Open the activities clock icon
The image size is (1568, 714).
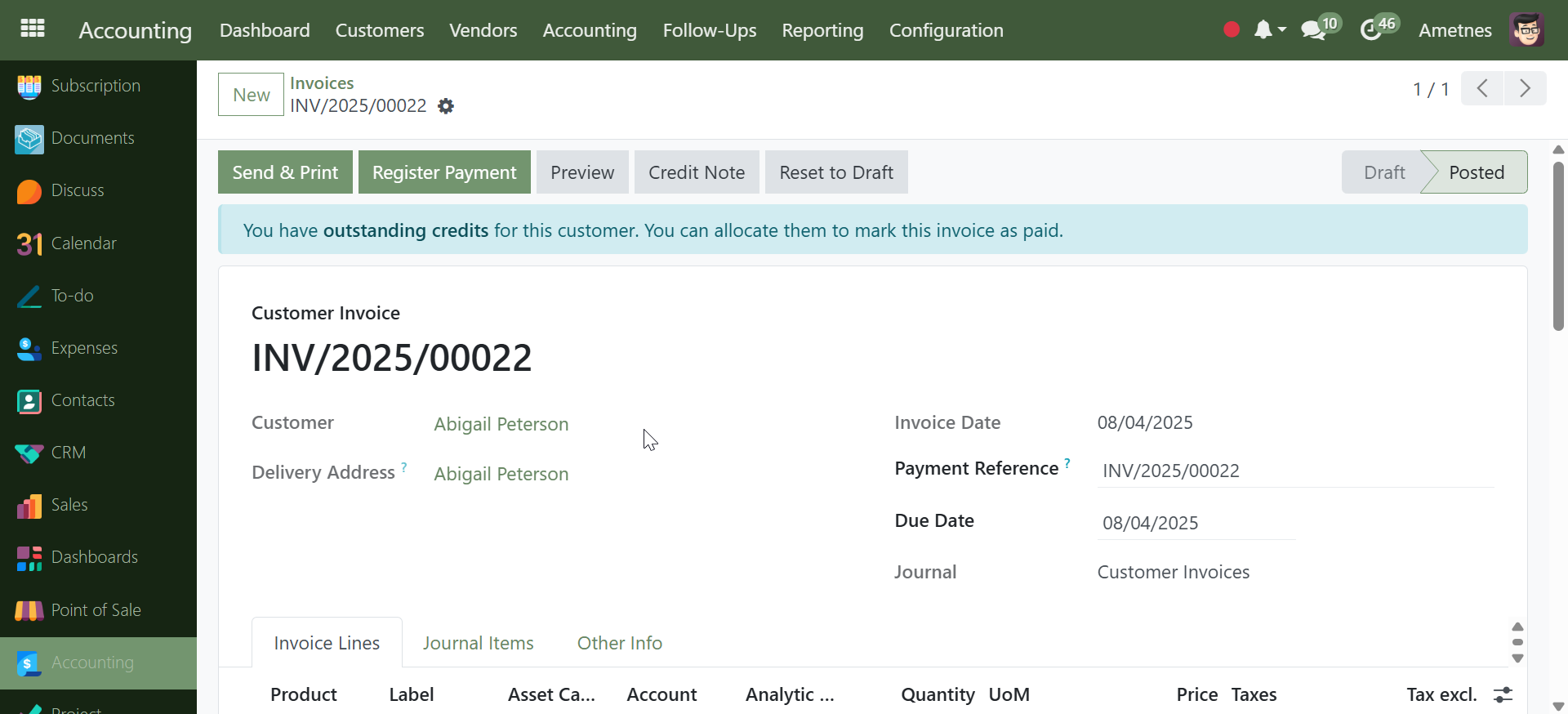(1372, 30)
